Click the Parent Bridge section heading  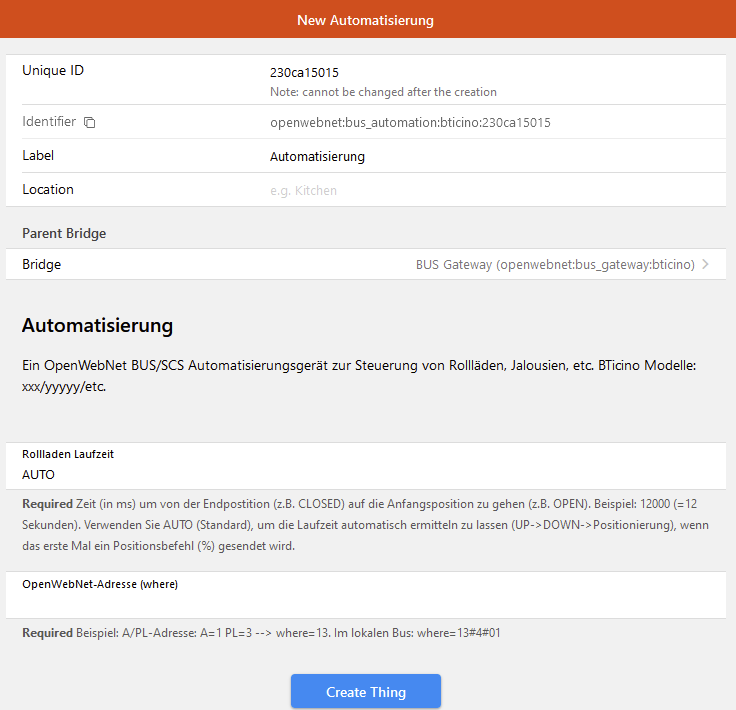tap(64, 233)
